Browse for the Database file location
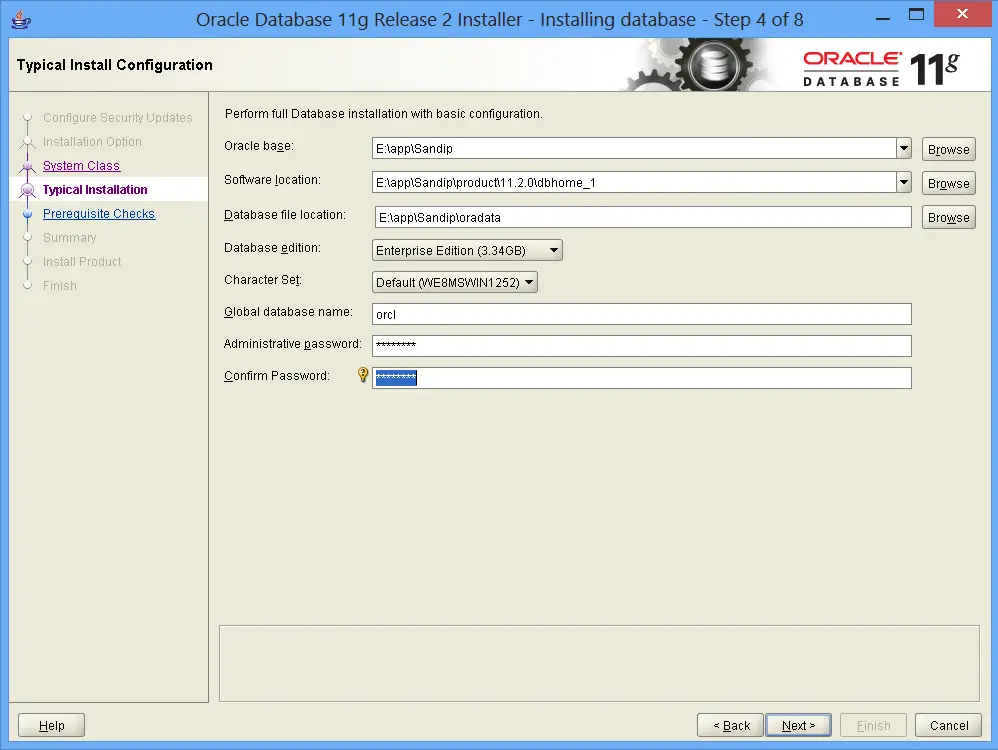The width and height of the screenshot is (998, 750). tap(948, 217)
